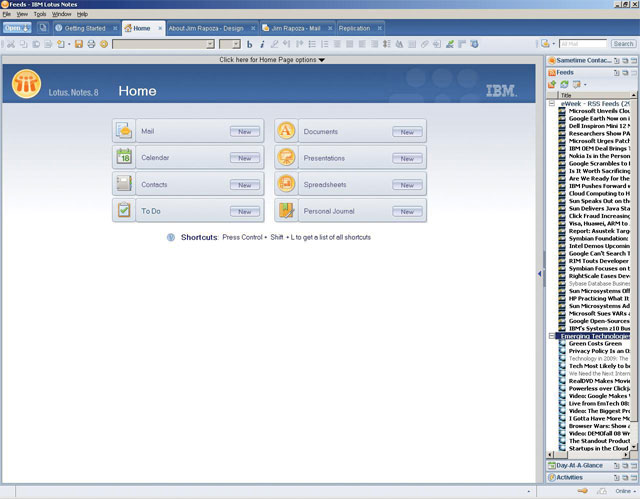This screenshot has height=499, width=640.
Task: Switch to the Replication tab
Action: (354, 28)
